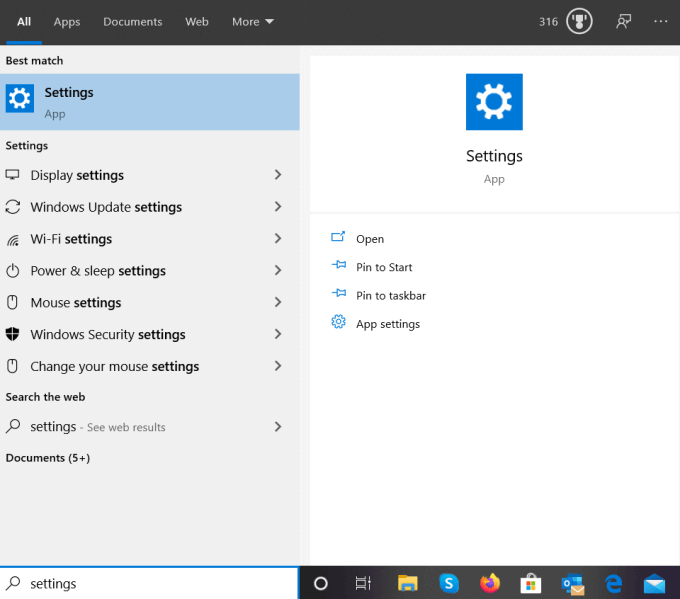Click the Cortana circle on the taskbar
The width and height of the screenshot is (680, 599).
(321, 583)
